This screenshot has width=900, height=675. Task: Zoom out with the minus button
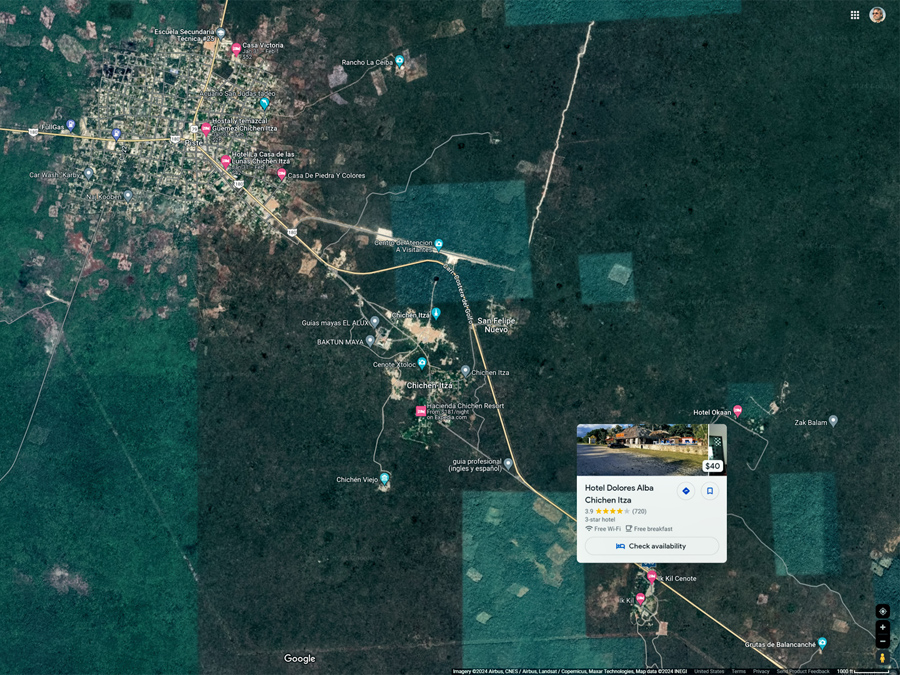pyautogui.click(x=882, y=640)
